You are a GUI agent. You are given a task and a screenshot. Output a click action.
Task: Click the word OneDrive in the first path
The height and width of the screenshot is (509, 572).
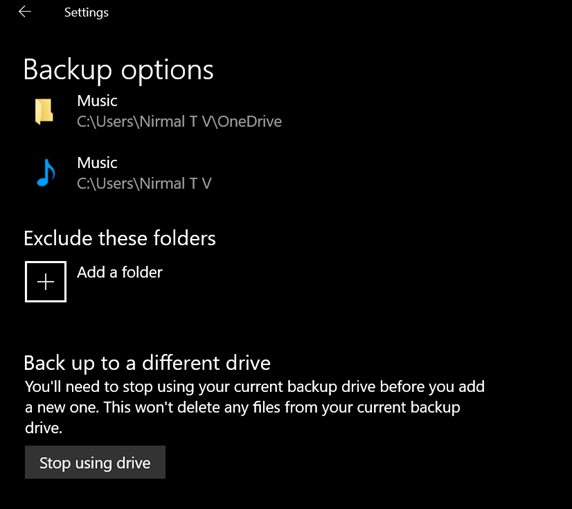(250, 122)
